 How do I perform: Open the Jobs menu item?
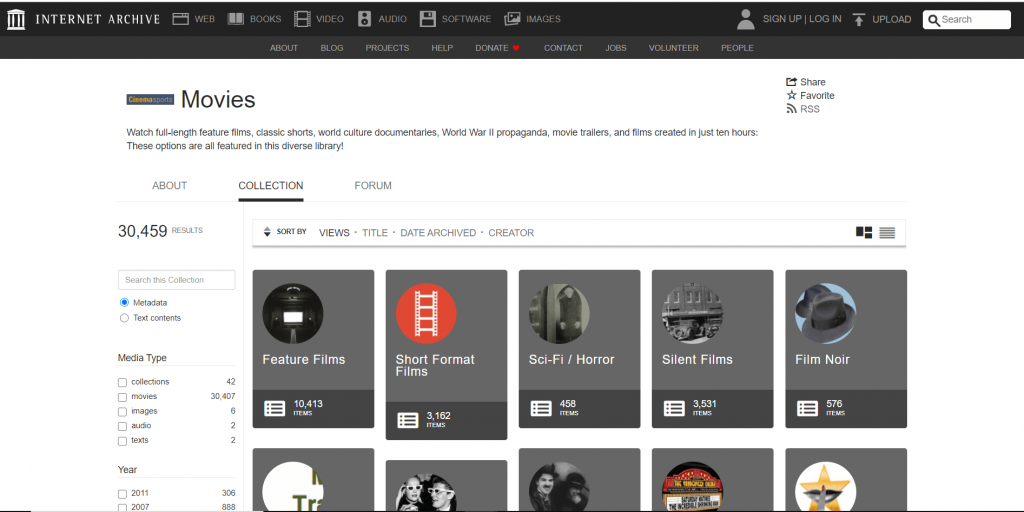pyautogui.click(x=616, y=48)
